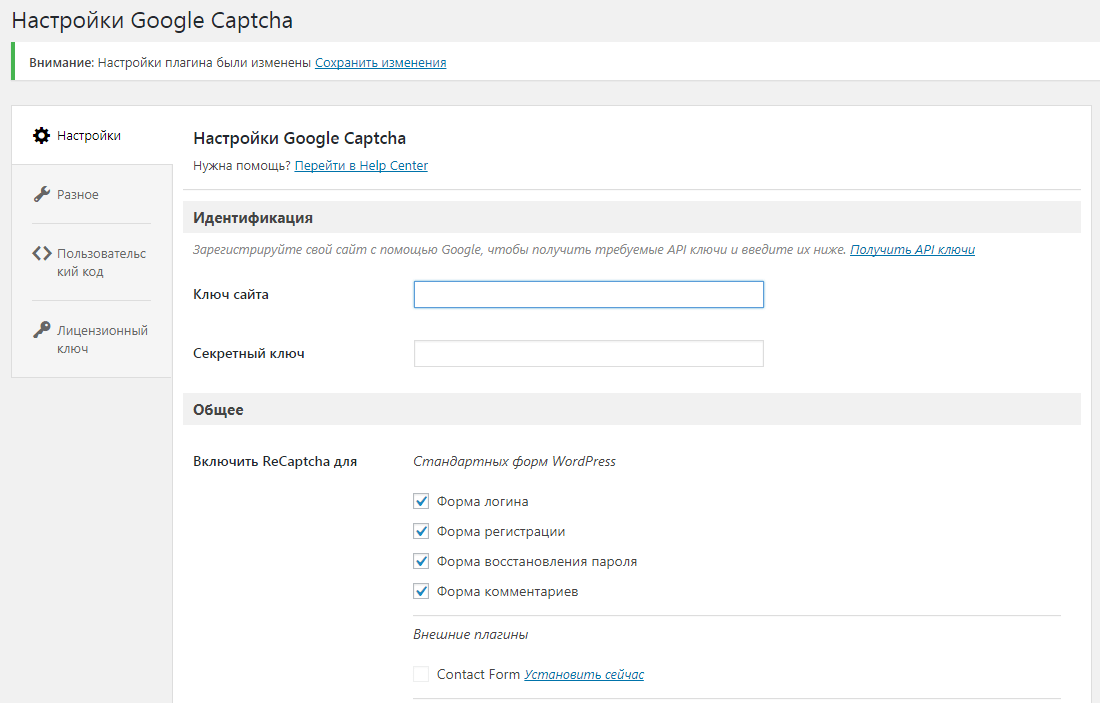Follow the Получить API ключи link
The image size is (1100, 703).
(912, 249)
